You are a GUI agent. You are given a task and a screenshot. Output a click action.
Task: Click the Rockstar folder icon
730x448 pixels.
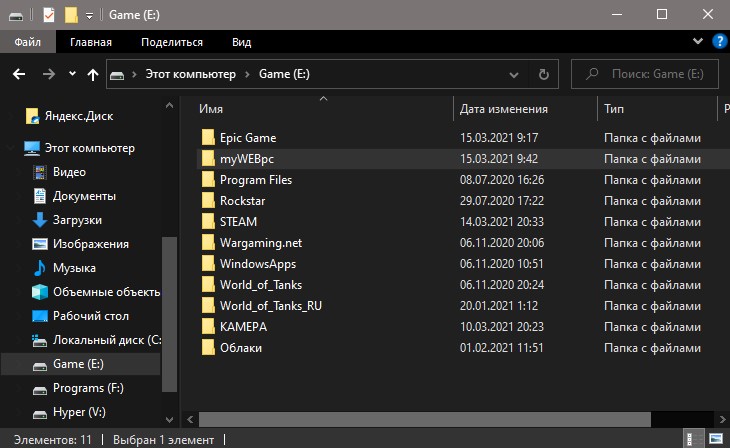point(208,201)
